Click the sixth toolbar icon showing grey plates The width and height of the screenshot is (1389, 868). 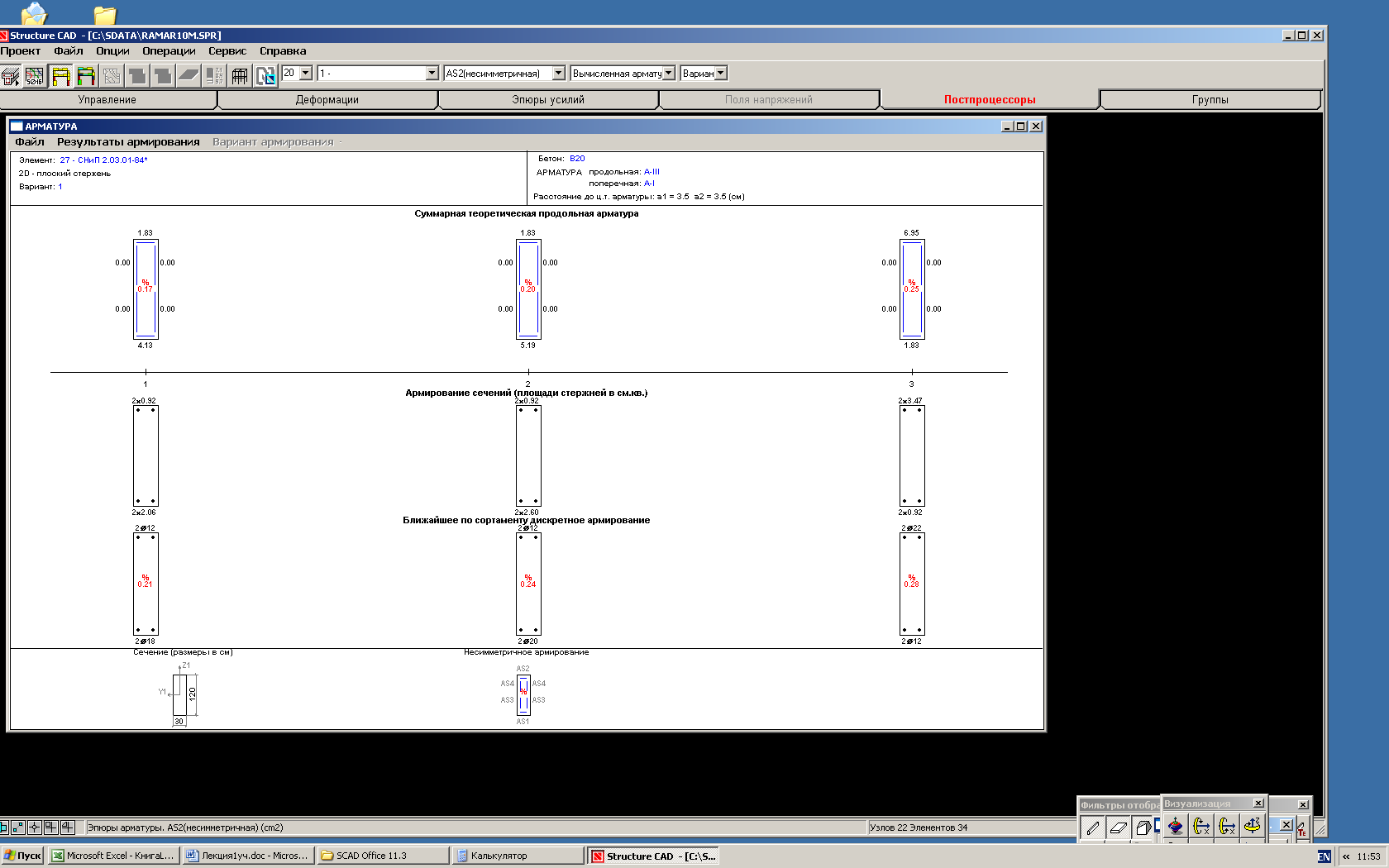[137, 76]
